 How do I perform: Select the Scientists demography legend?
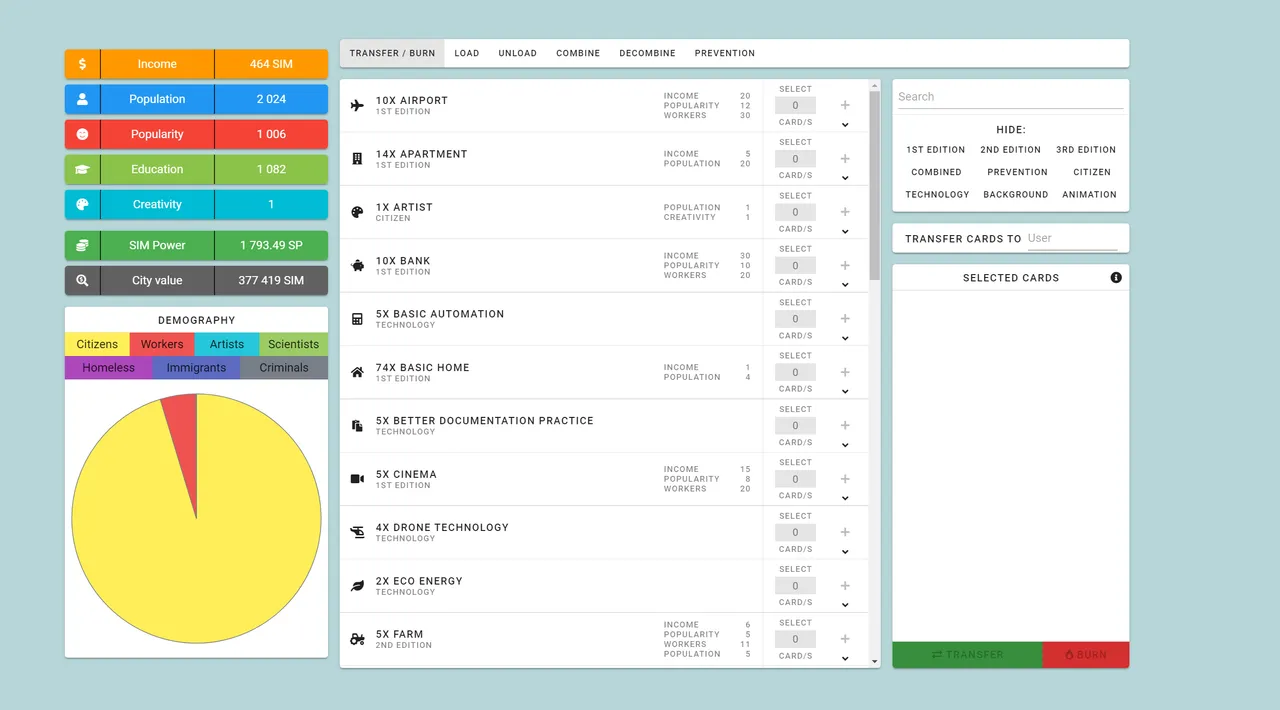(294, 344)
